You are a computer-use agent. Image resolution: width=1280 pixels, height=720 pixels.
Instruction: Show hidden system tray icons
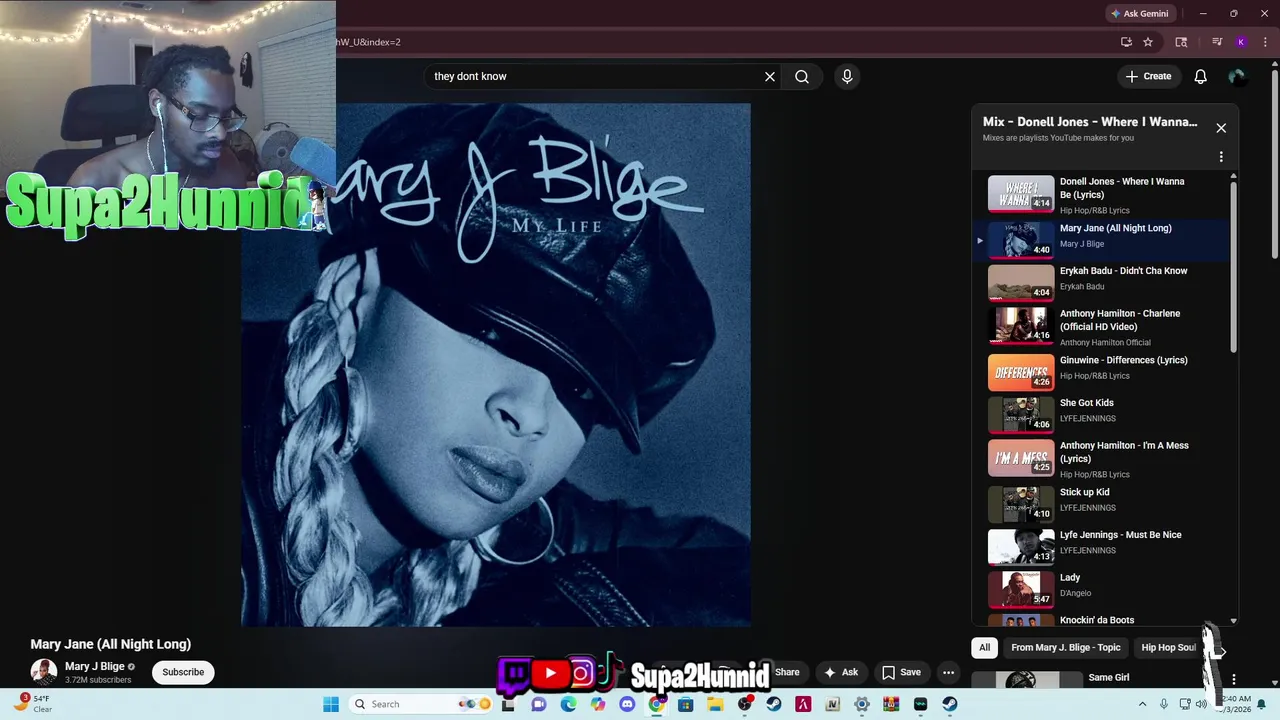tap(1143, 704)
